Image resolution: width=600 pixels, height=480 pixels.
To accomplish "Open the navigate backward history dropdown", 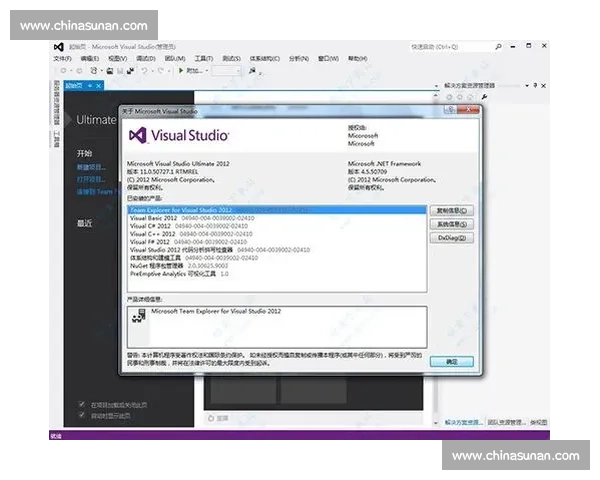I will 71,71.
